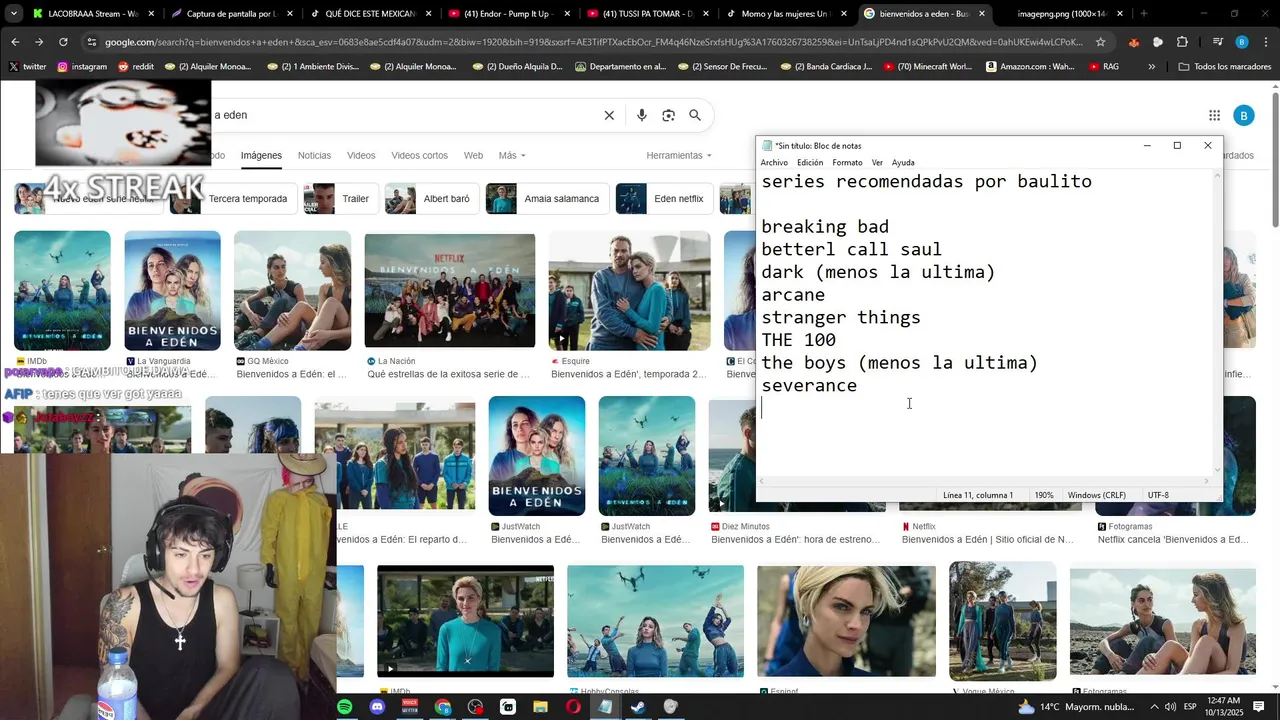Image resolution: width=1280 pixels, height=720 pixels.
Task: Show more bookmarks with the chevron
Action: click(1151, 66)
